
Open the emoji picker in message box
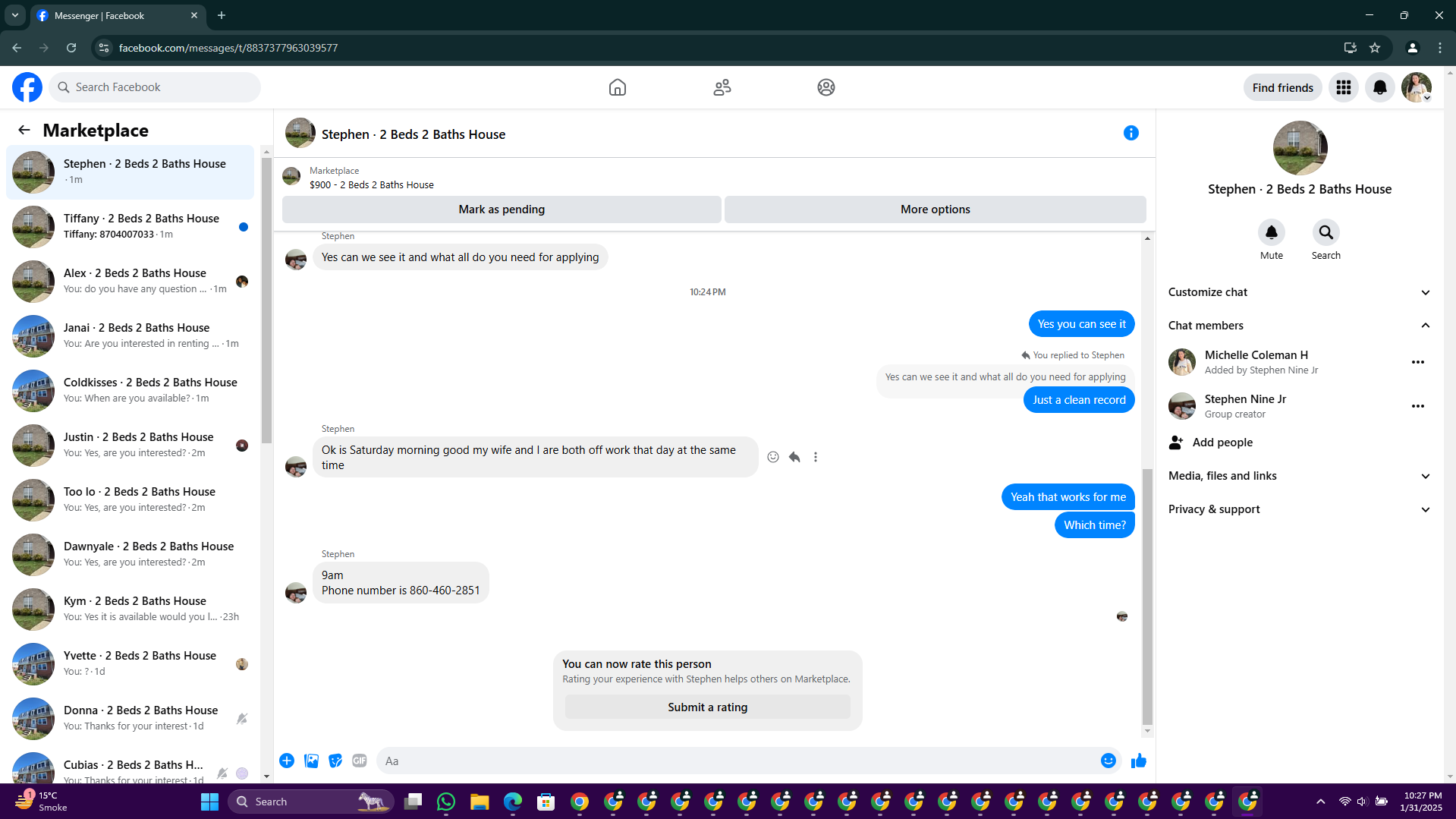point(1109,761)
